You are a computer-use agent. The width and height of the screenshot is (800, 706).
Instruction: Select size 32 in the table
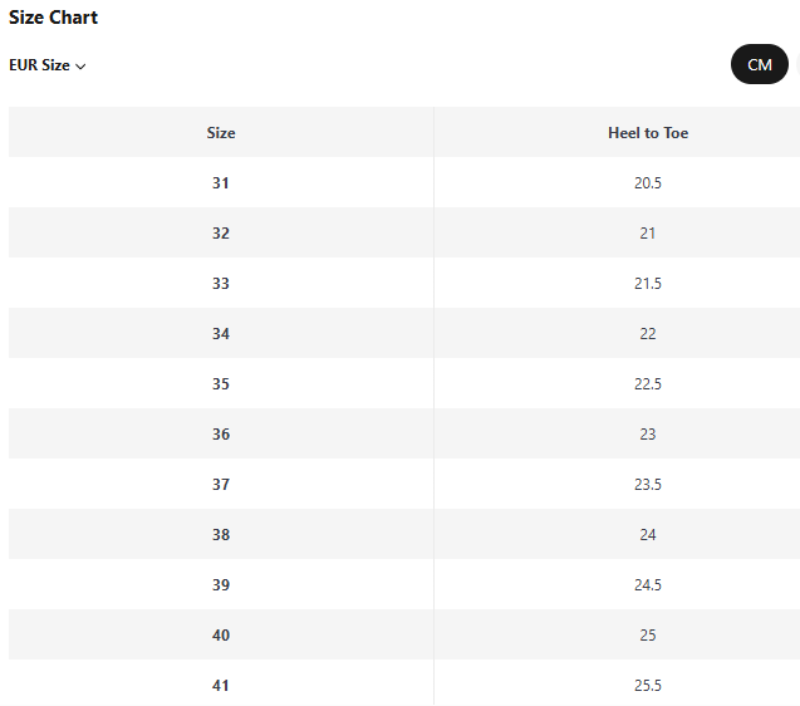221,233
